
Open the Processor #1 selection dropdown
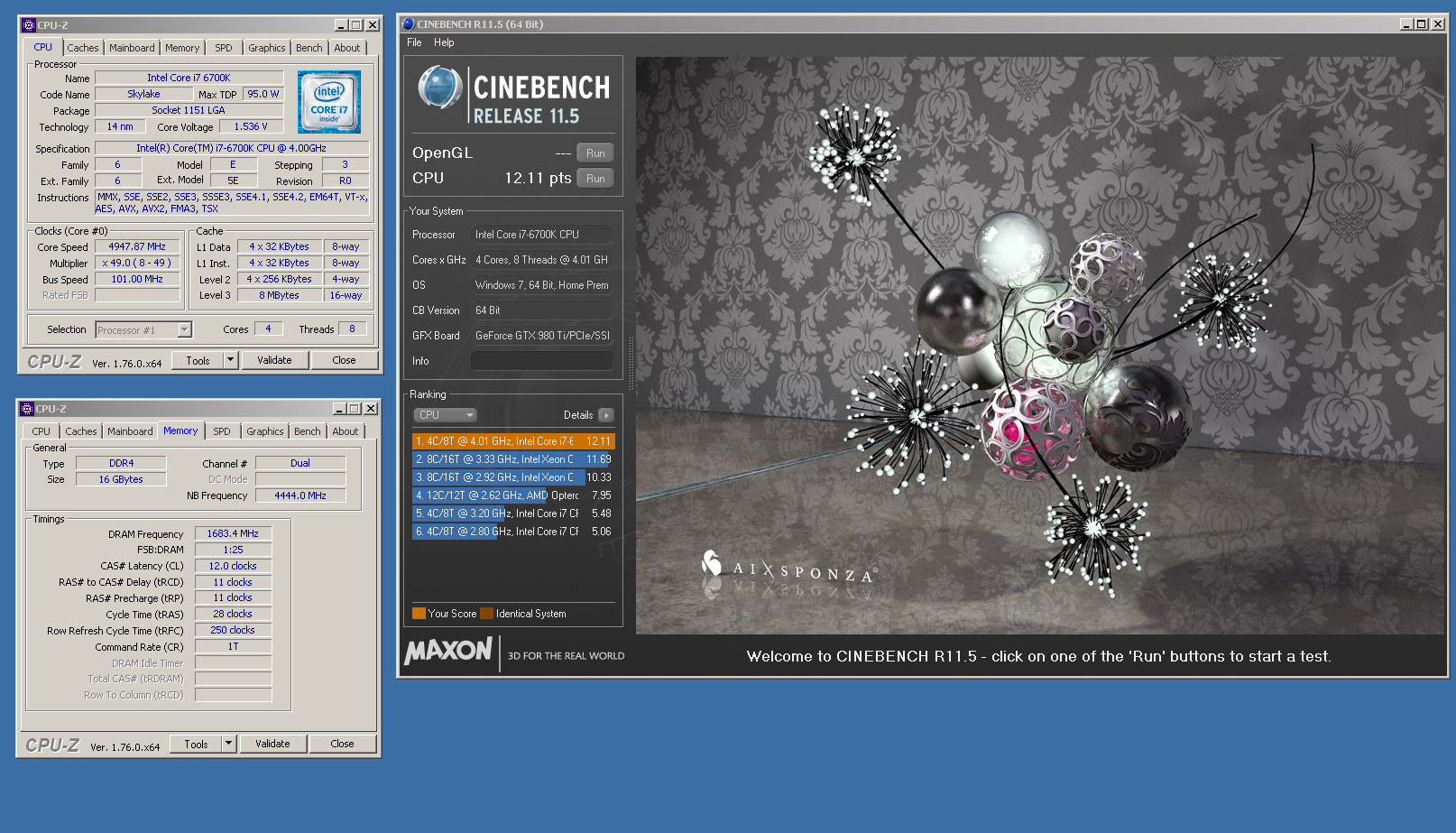[x=184, y=329]
